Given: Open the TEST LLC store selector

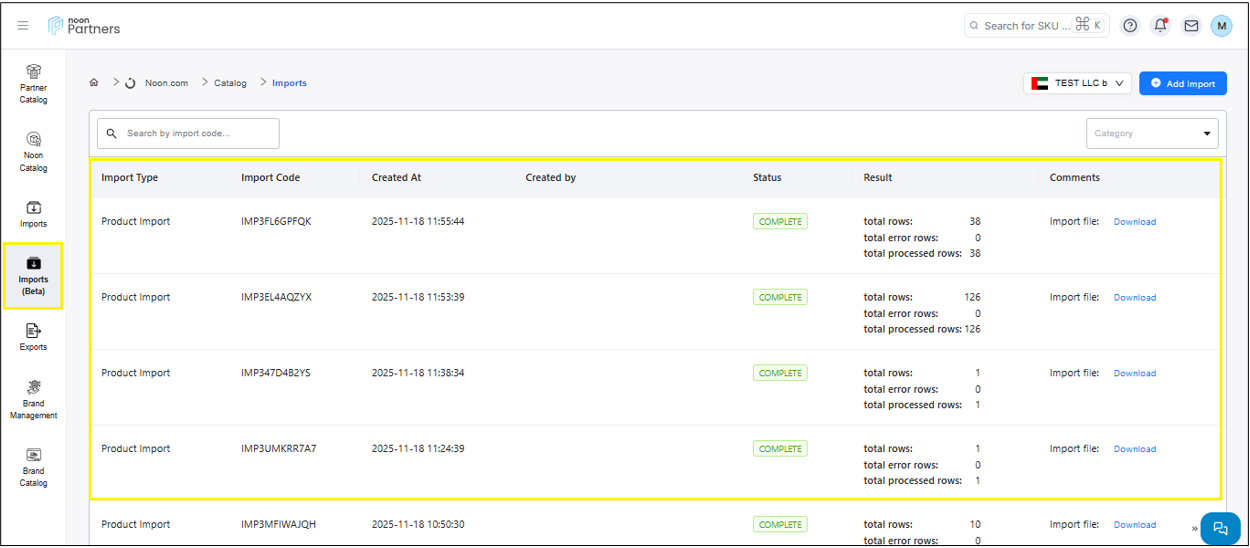Looking at the screenshot, I should 1077,83.
